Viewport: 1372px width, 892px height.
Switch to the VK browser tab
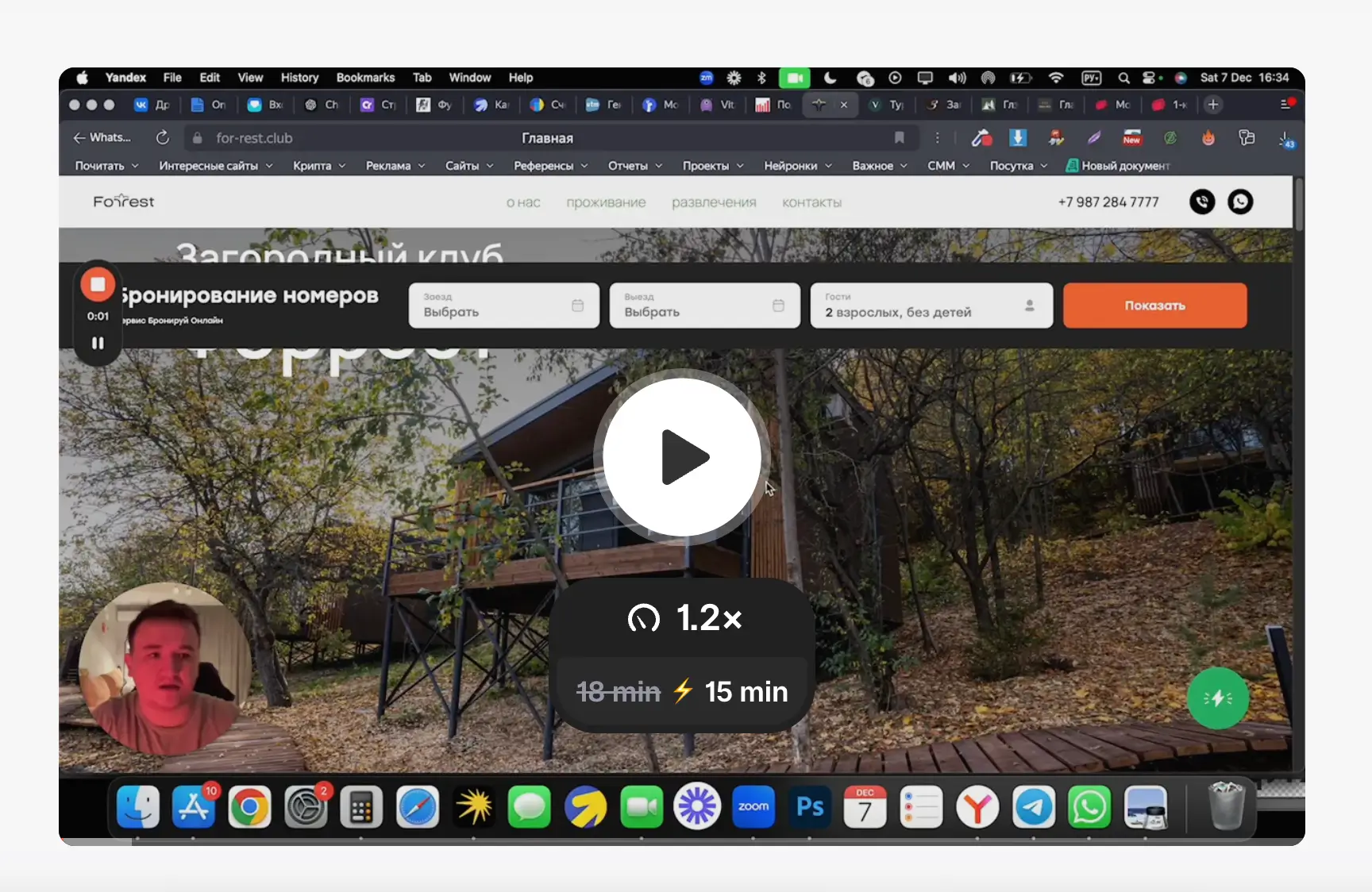[152, 105]
